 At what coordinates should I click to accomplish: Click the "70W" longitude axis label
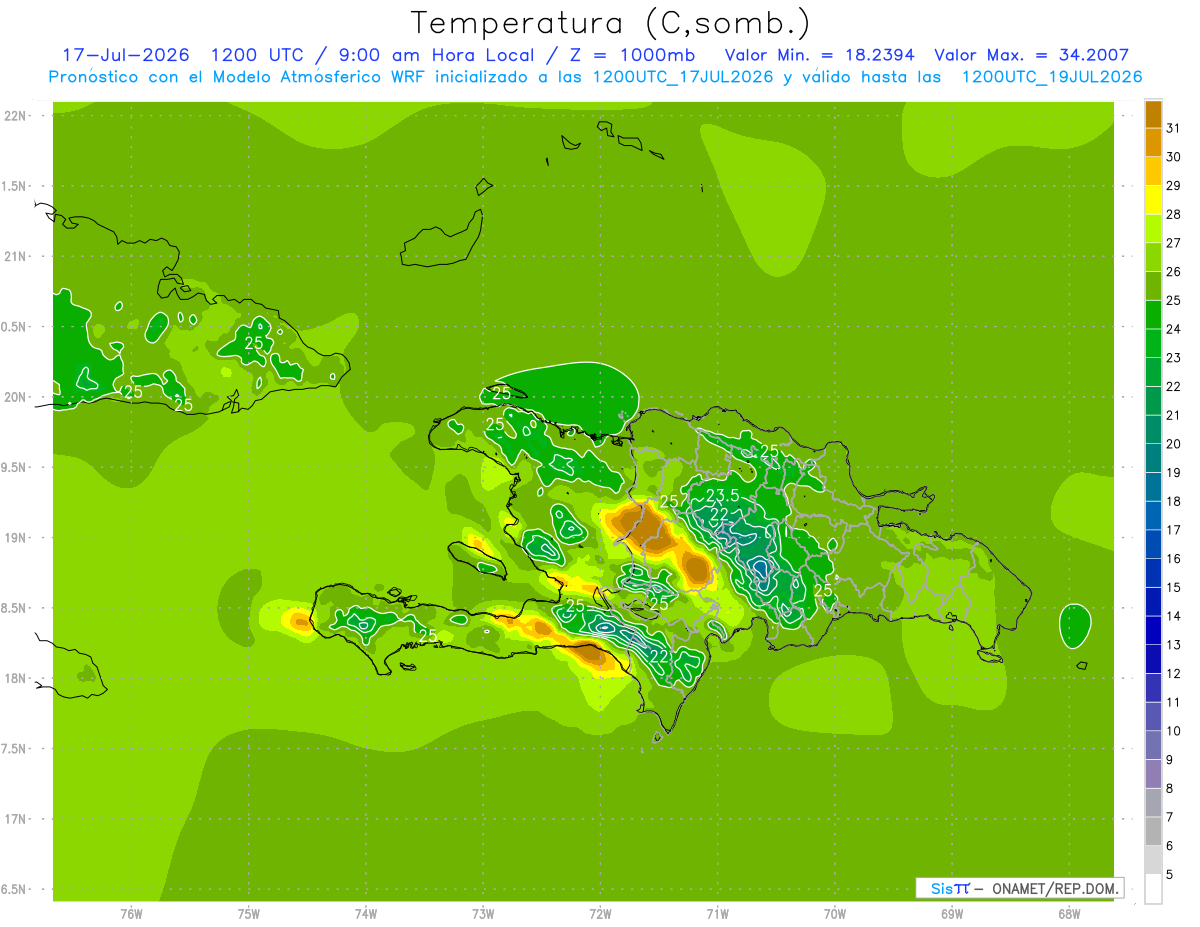pos(834,914)
